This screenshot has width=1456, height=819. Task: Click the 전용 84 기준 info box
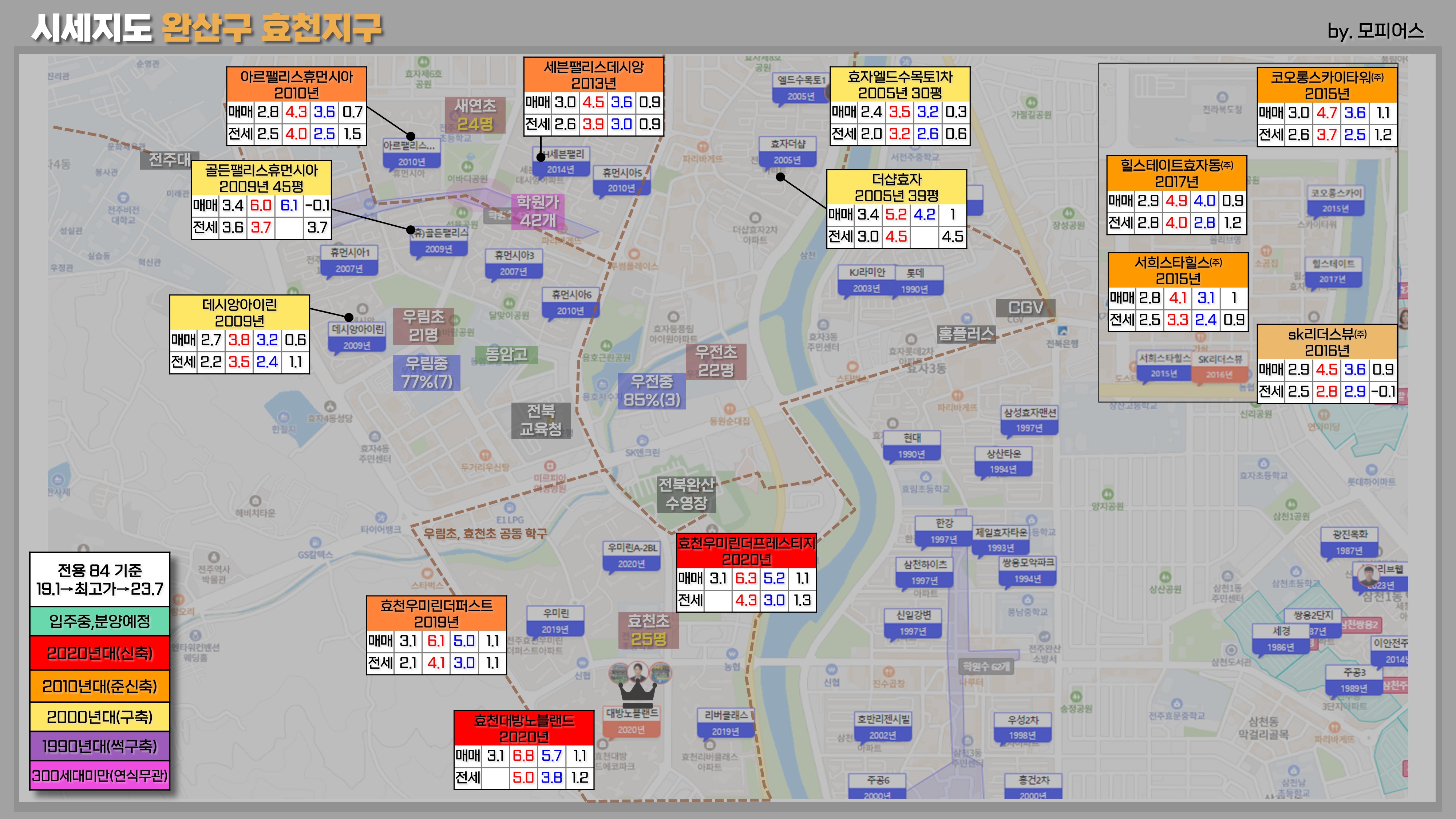click(99, 579)
